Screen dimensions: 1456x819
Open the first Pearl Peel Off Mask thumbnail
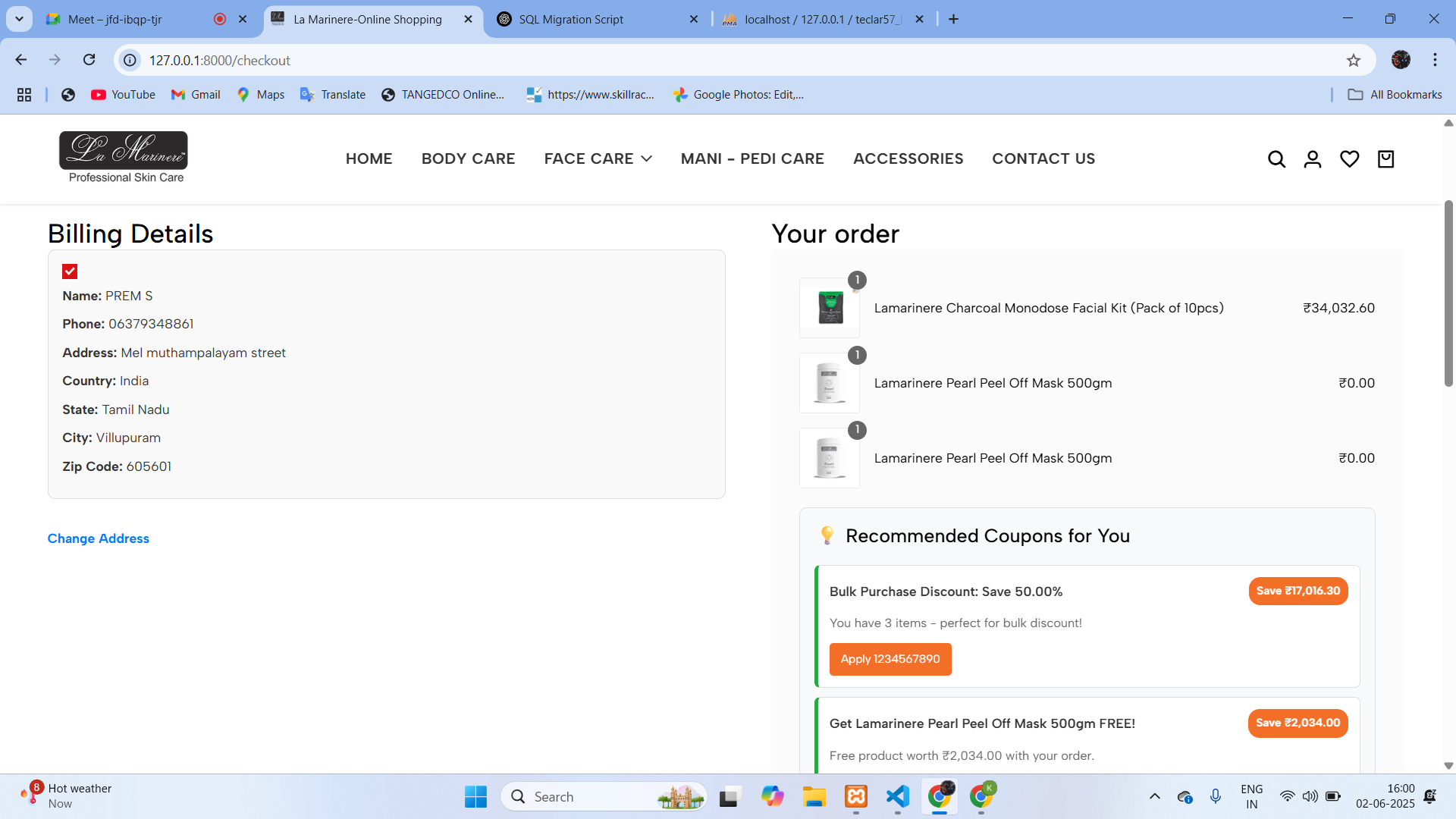pos(830,383)
